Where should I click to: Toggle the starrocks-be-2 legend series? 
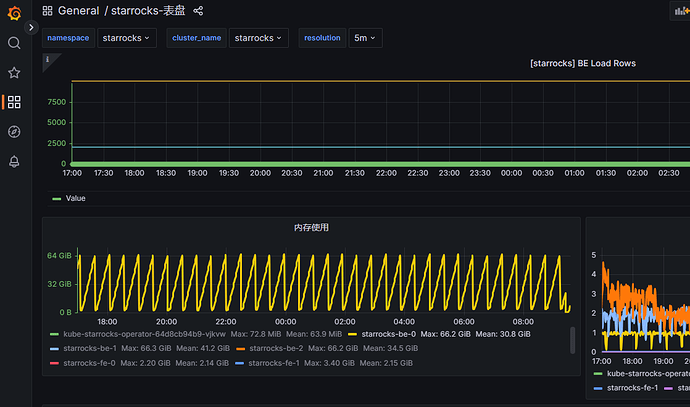276,348
